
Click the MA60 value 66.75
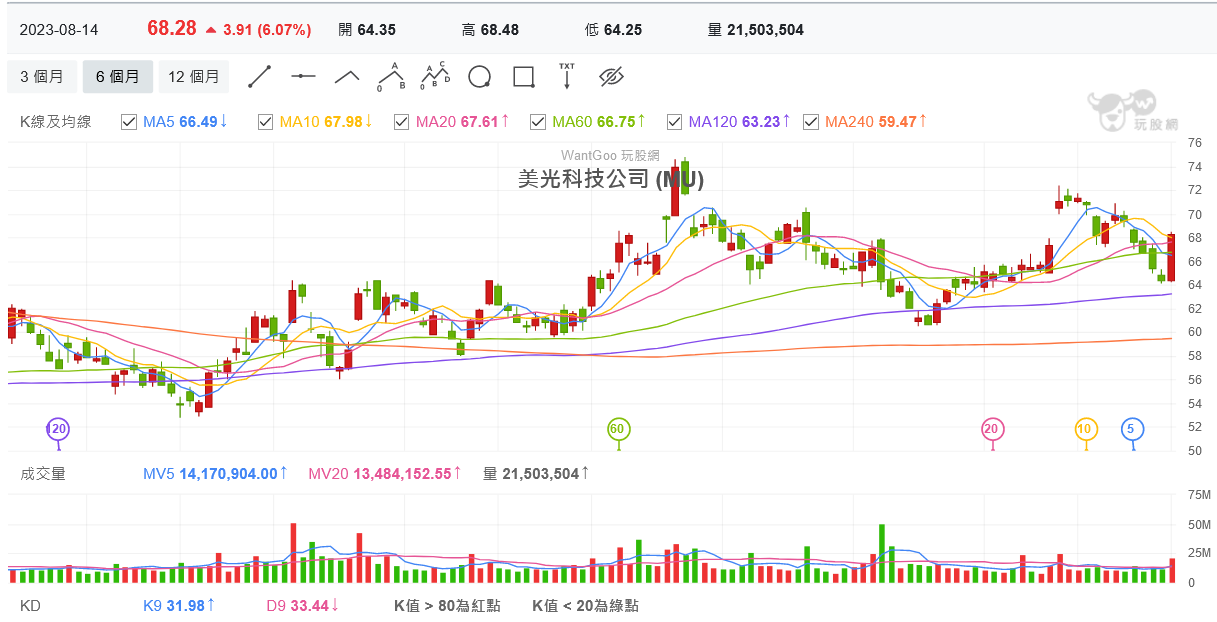616,122
